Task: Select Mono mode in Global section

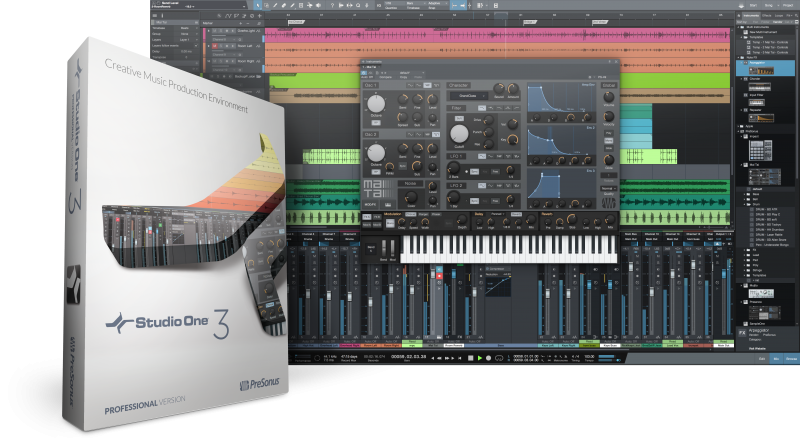Action: [609, 140]
